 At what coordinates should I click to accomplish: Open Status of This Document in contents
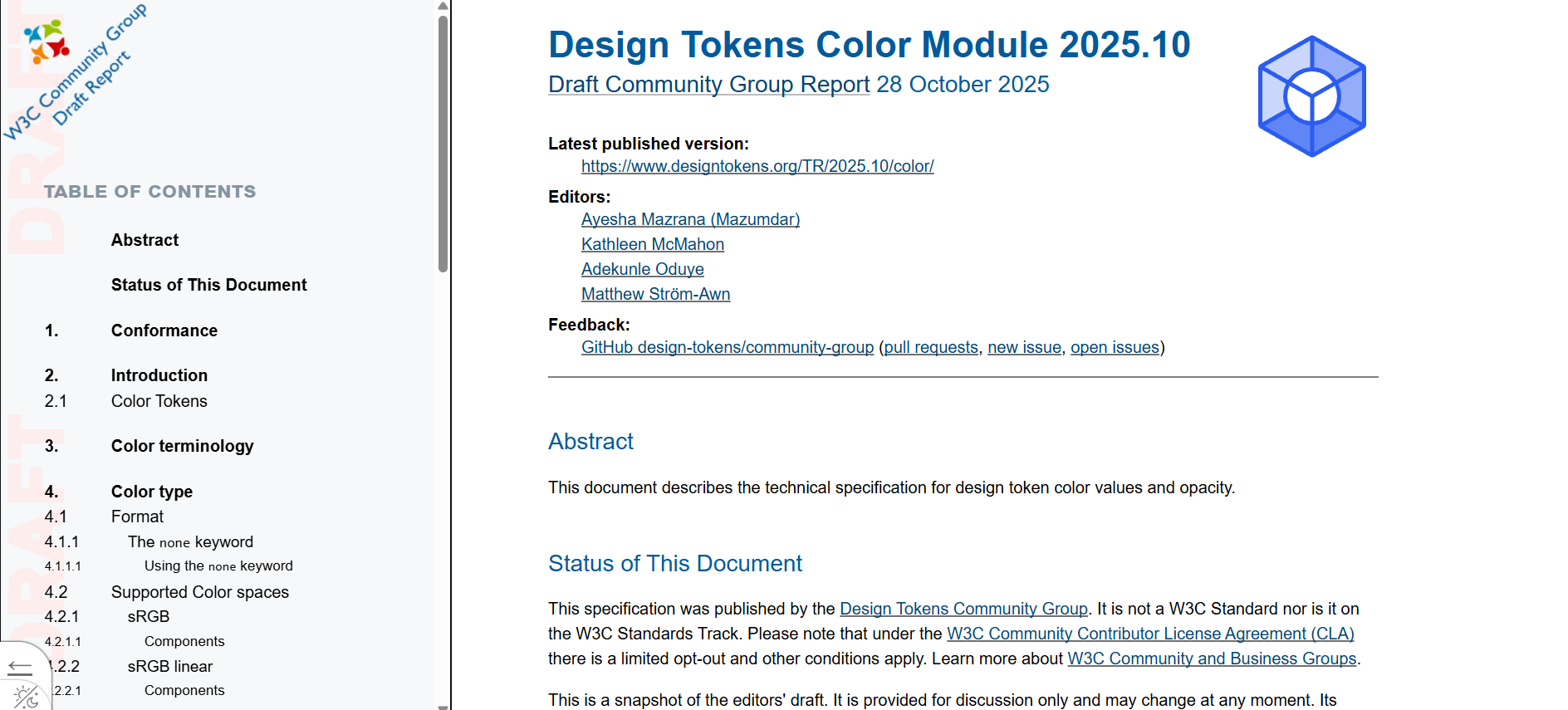(208, 285)
